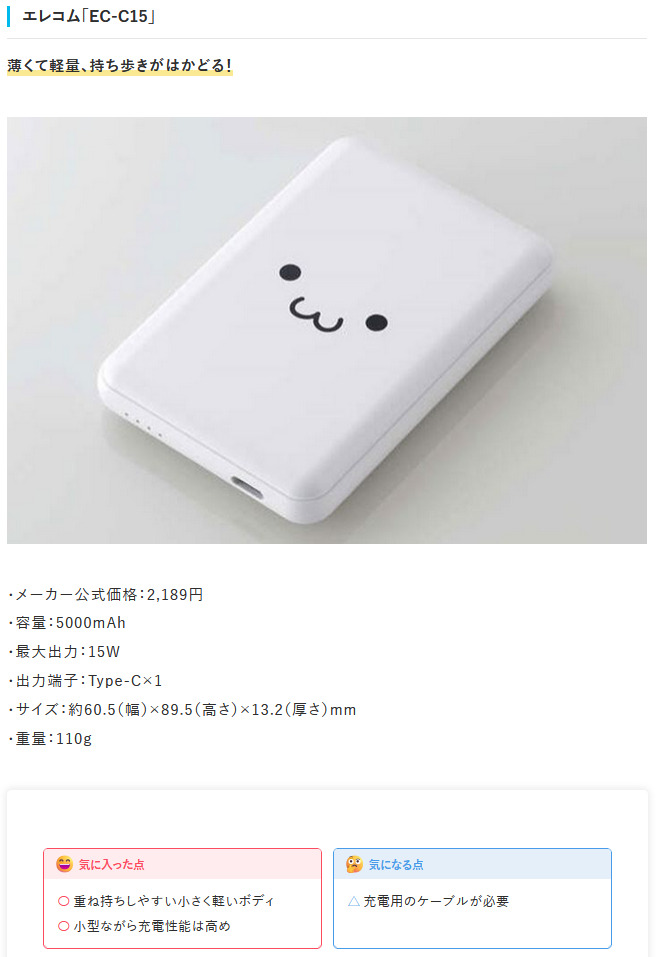The image size is (661, 957).
Task: Open the EC-C15 mobile battery product image
Action: pos(327,330)
